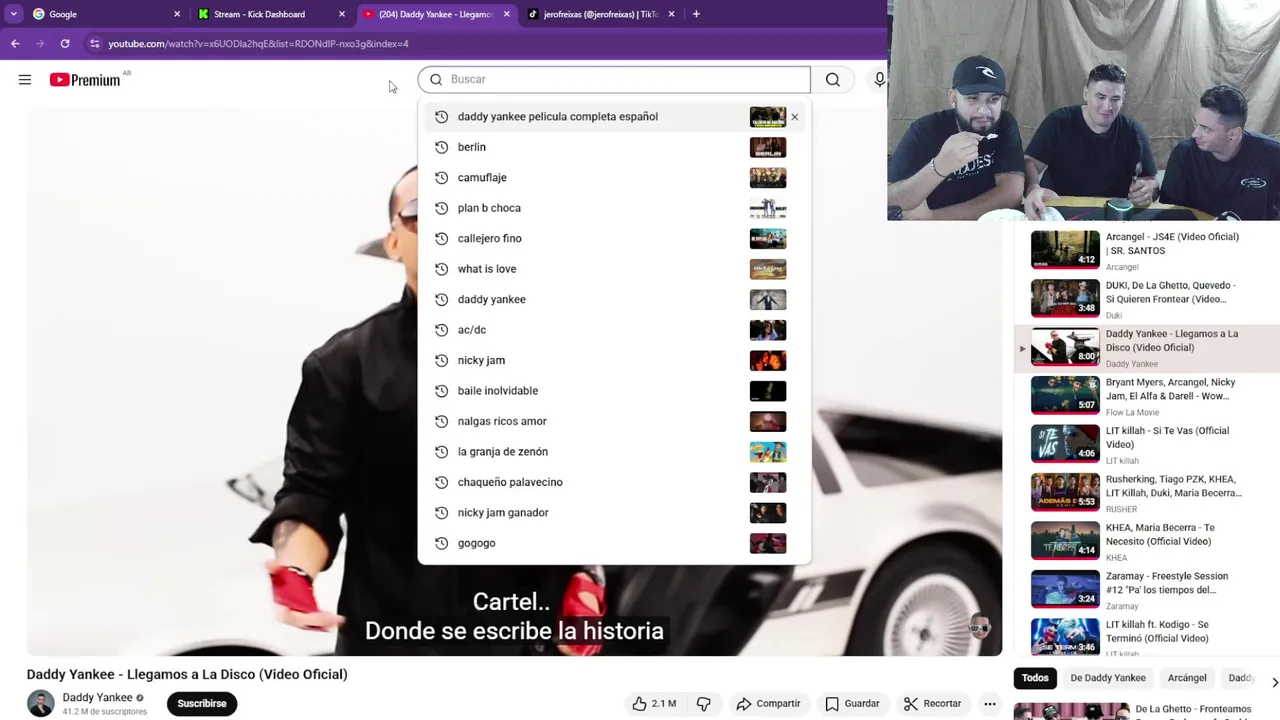Image resolution: width=1280 pixels, height=720 pixels.
Task: Click the thumbnail beside 'la granja de zenón'
Action: 768,452
